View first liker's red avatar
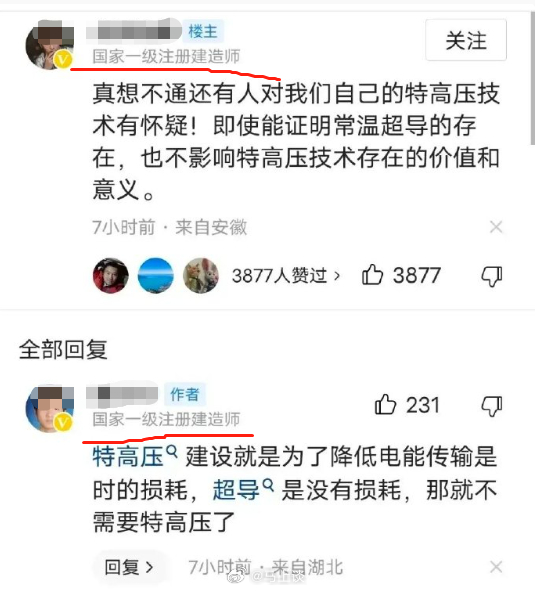Image resolution: width=535 pixels, height=591 pixels. pos(110,276)
